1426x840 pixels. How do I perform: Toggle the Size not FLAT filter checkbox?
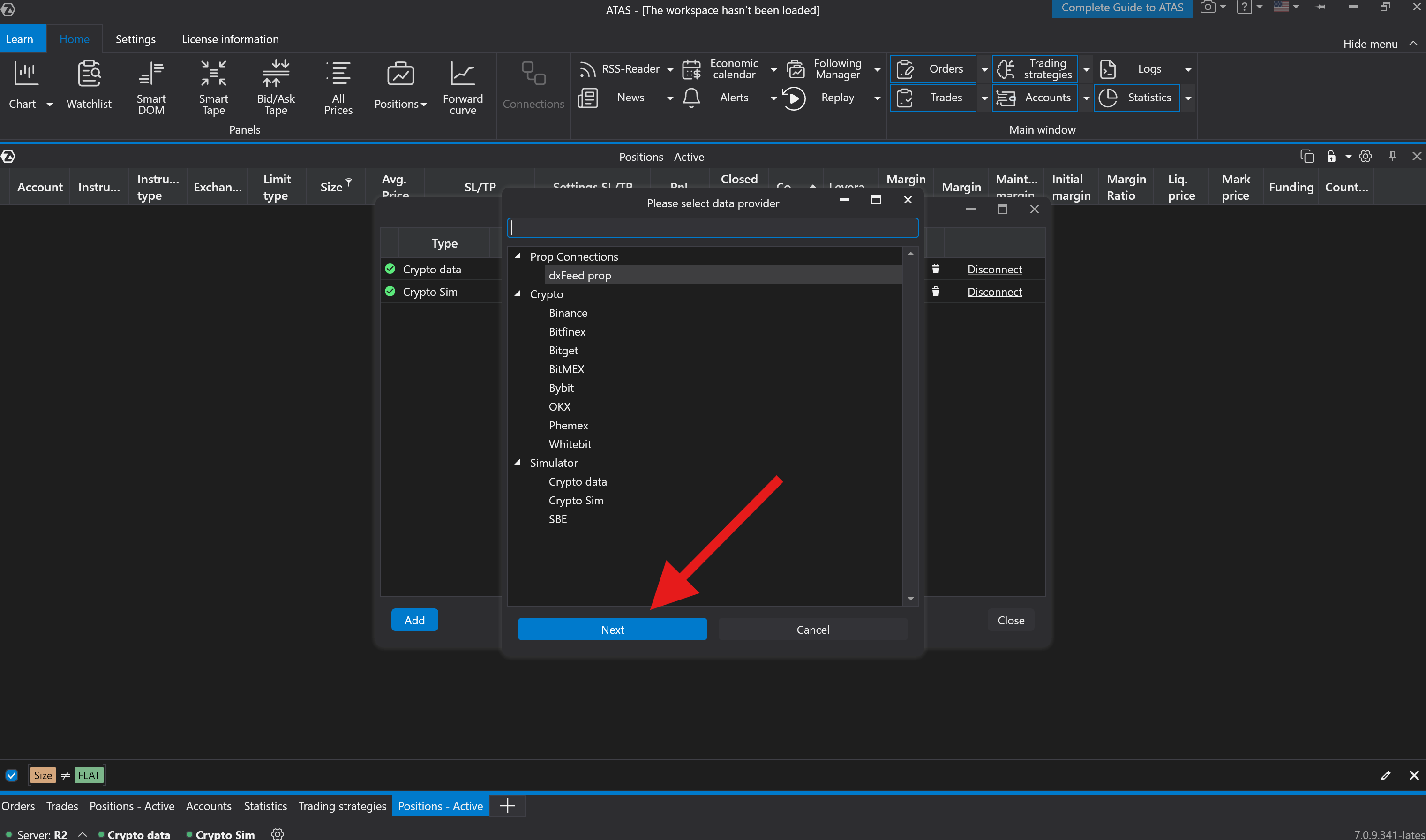pyautogui.click(x=12, y=775)
